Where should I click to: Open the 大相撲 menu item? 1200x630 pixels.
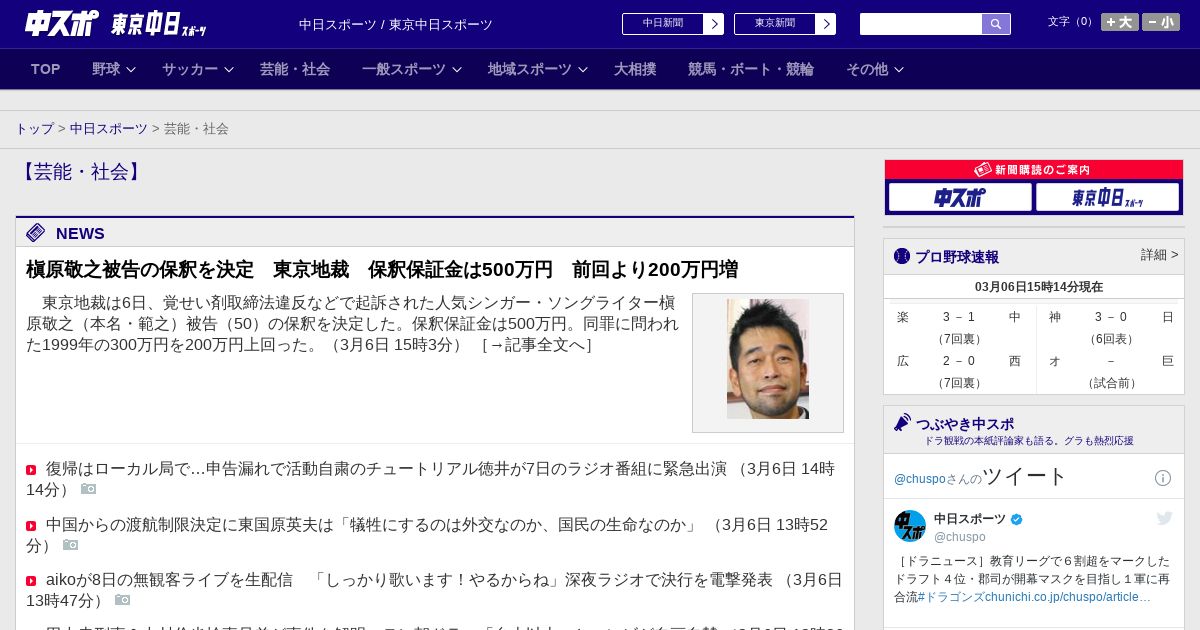click(635, 69)
